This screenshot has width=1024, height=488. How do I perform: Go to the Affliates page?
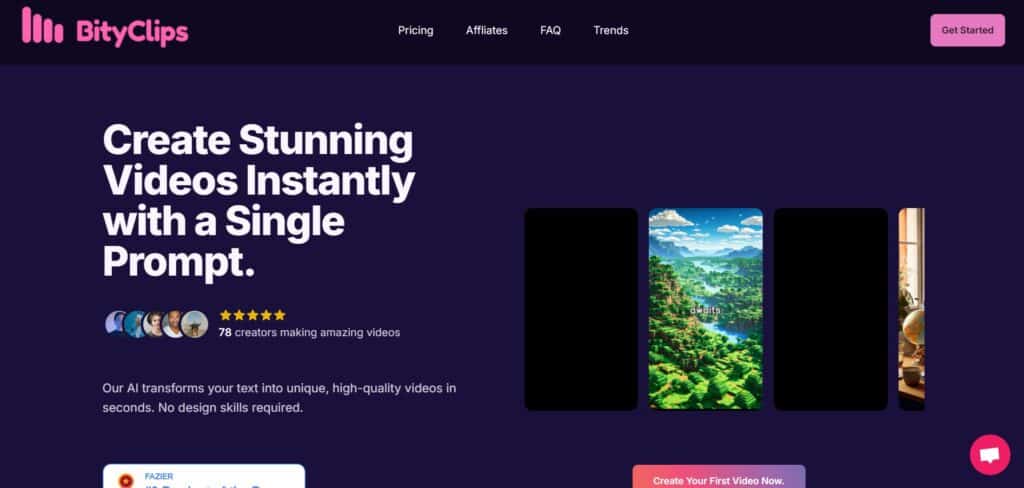pos(487,30)
